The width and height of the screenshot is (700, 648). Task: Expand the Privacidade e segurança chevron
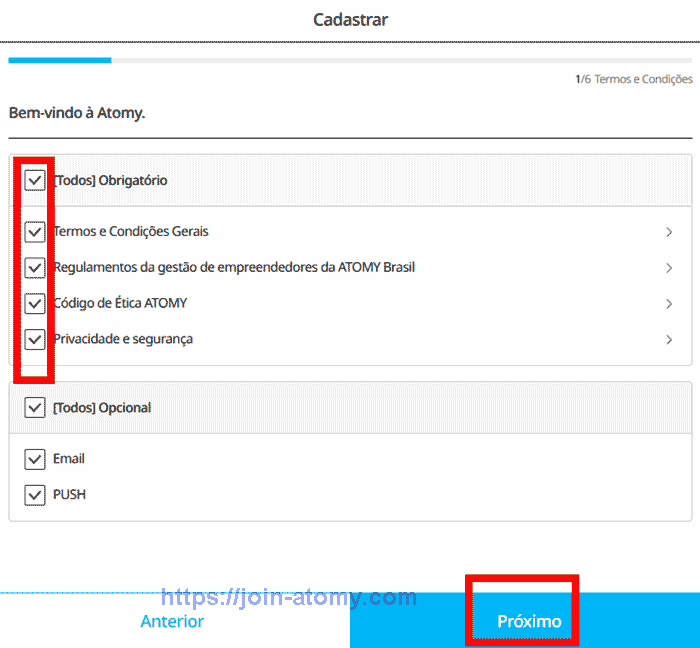pyautogui.click(x=669, y=340)
